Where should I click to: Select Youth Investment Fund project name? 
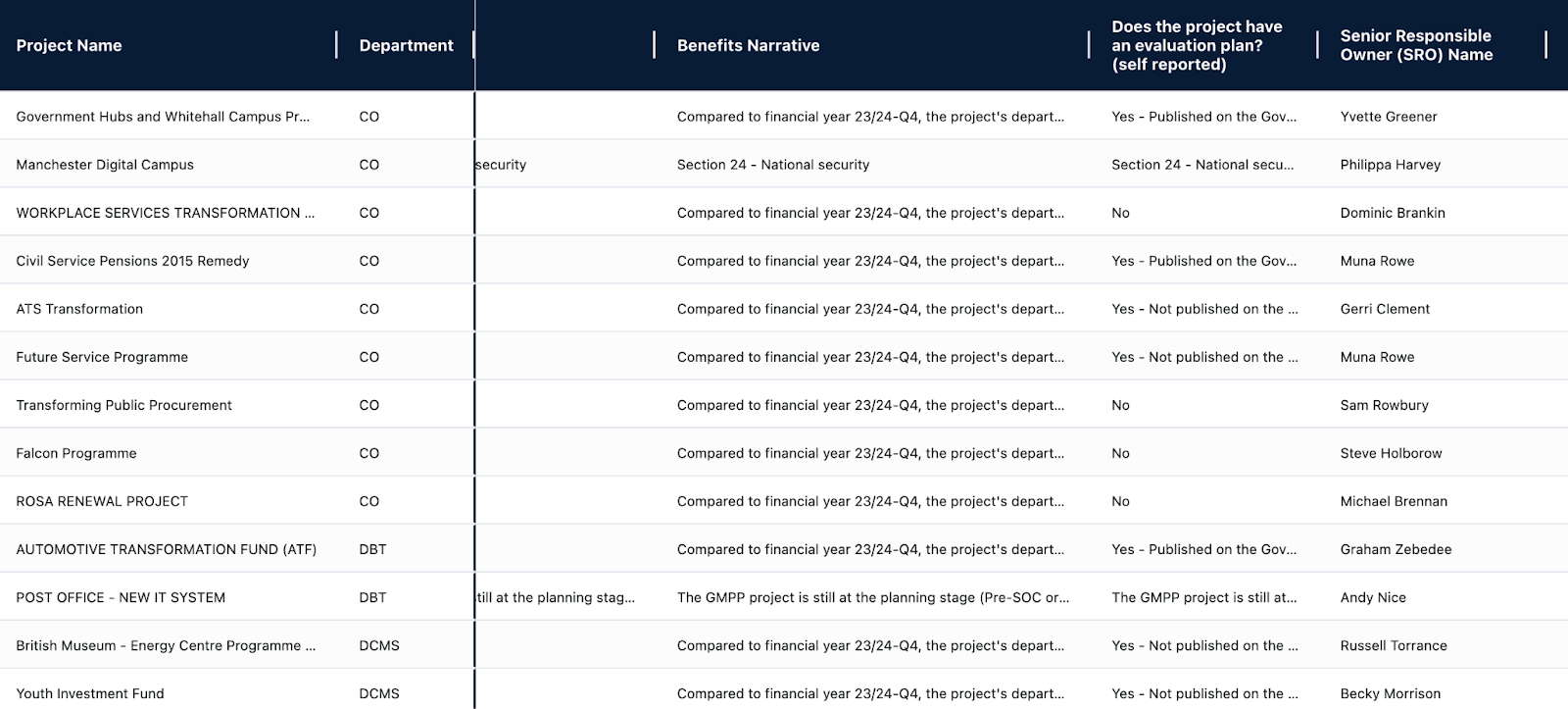click(90, 693)
